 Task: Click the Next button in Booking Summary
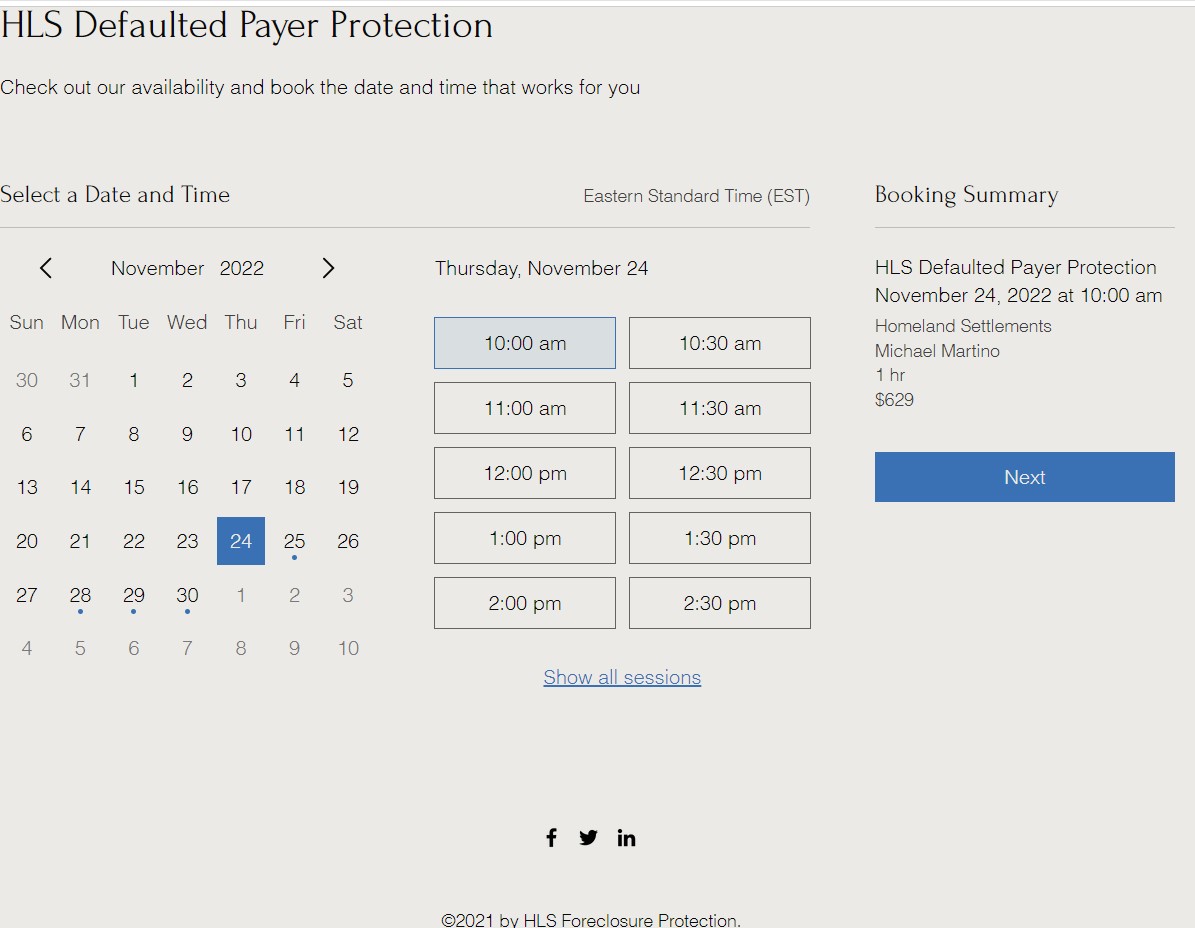tap(1024, 477)
